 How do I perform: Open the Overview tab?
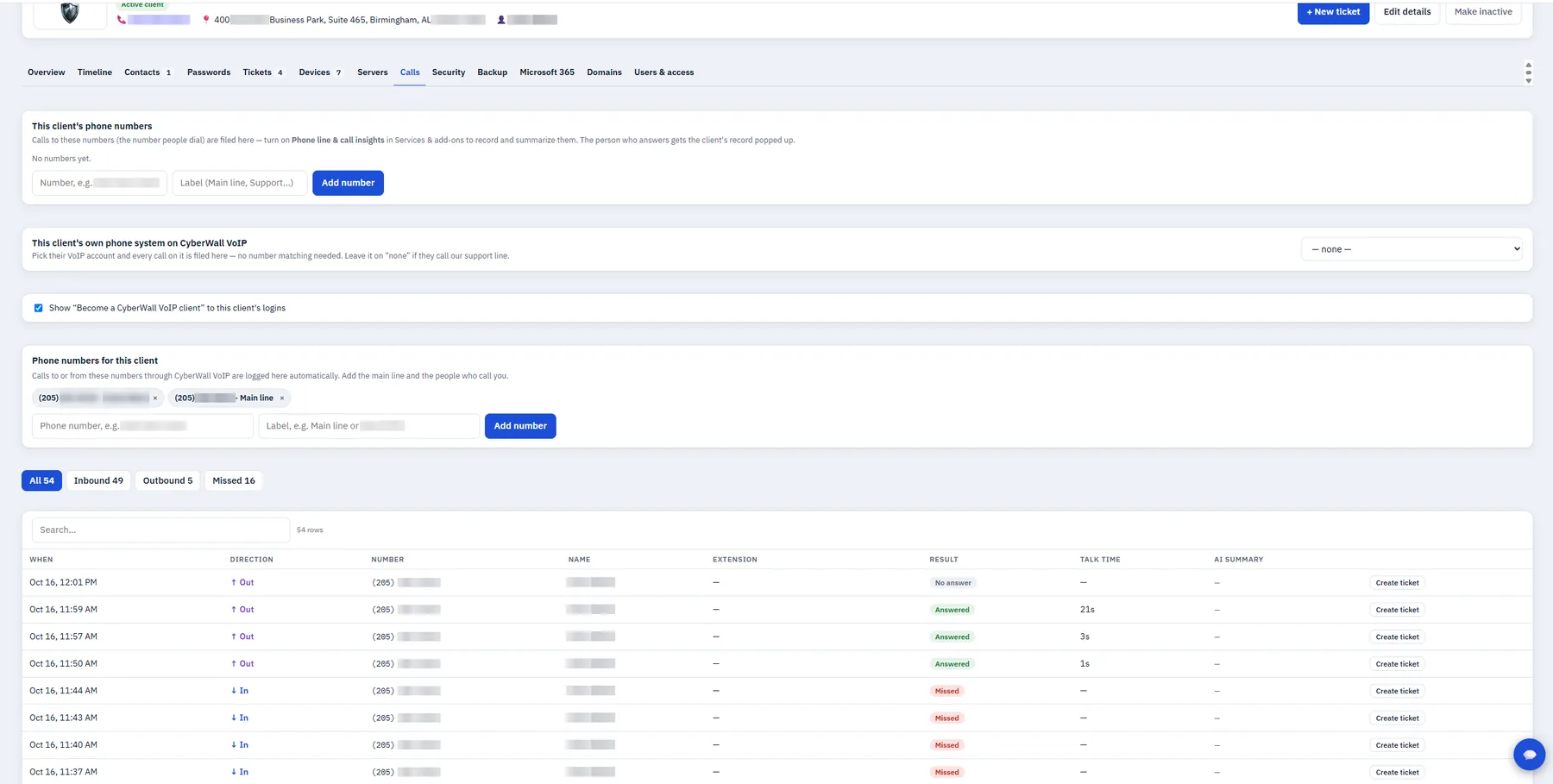(x=47, y=72)
